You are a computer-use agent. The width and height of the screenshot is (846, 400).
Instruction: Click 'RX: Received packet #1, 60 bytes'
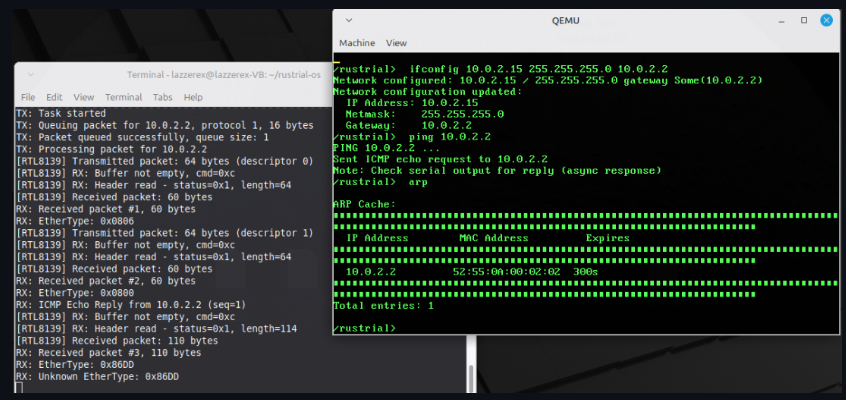(x=106, y=209)
